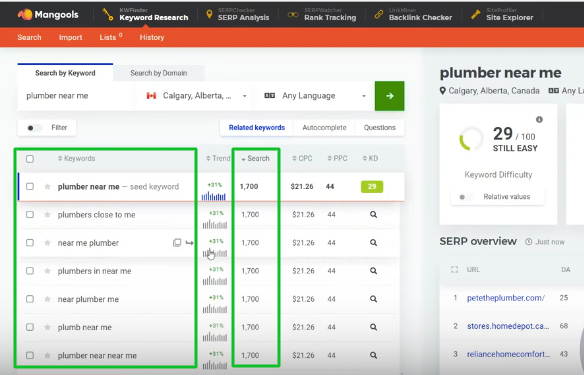Image resolution: width=584 pixels, height=375 pixels.
Task: Open the History page
Action: 152,37
